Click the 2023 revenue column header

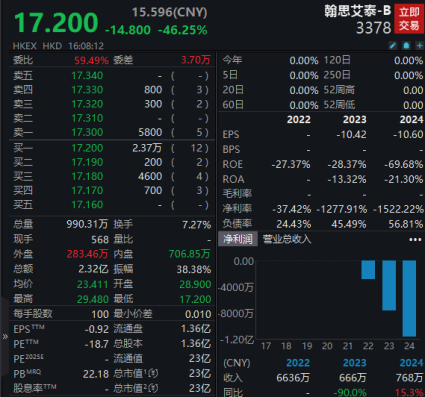tap(355, 363)
